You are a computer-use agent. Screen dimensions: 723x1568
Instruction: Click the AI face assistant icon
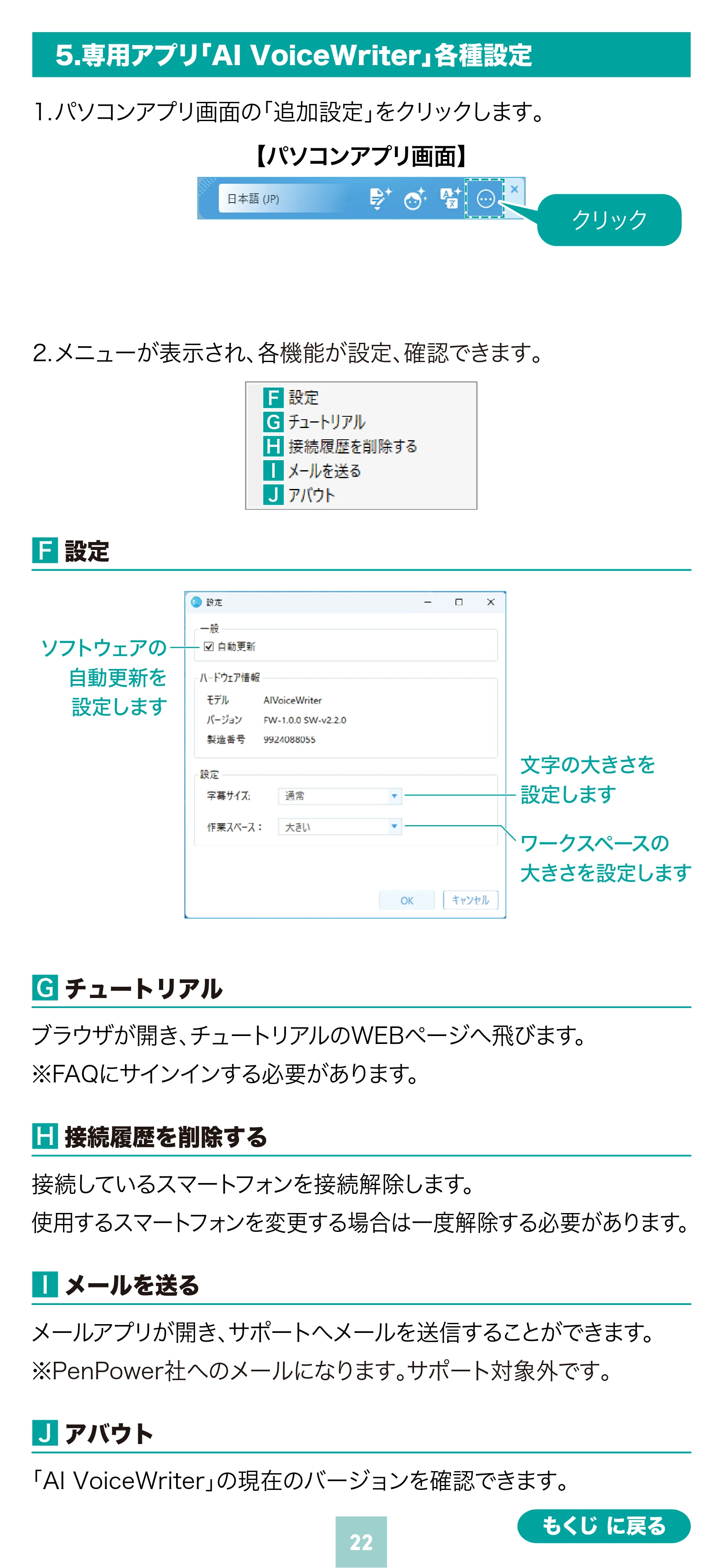pos(415,198)
